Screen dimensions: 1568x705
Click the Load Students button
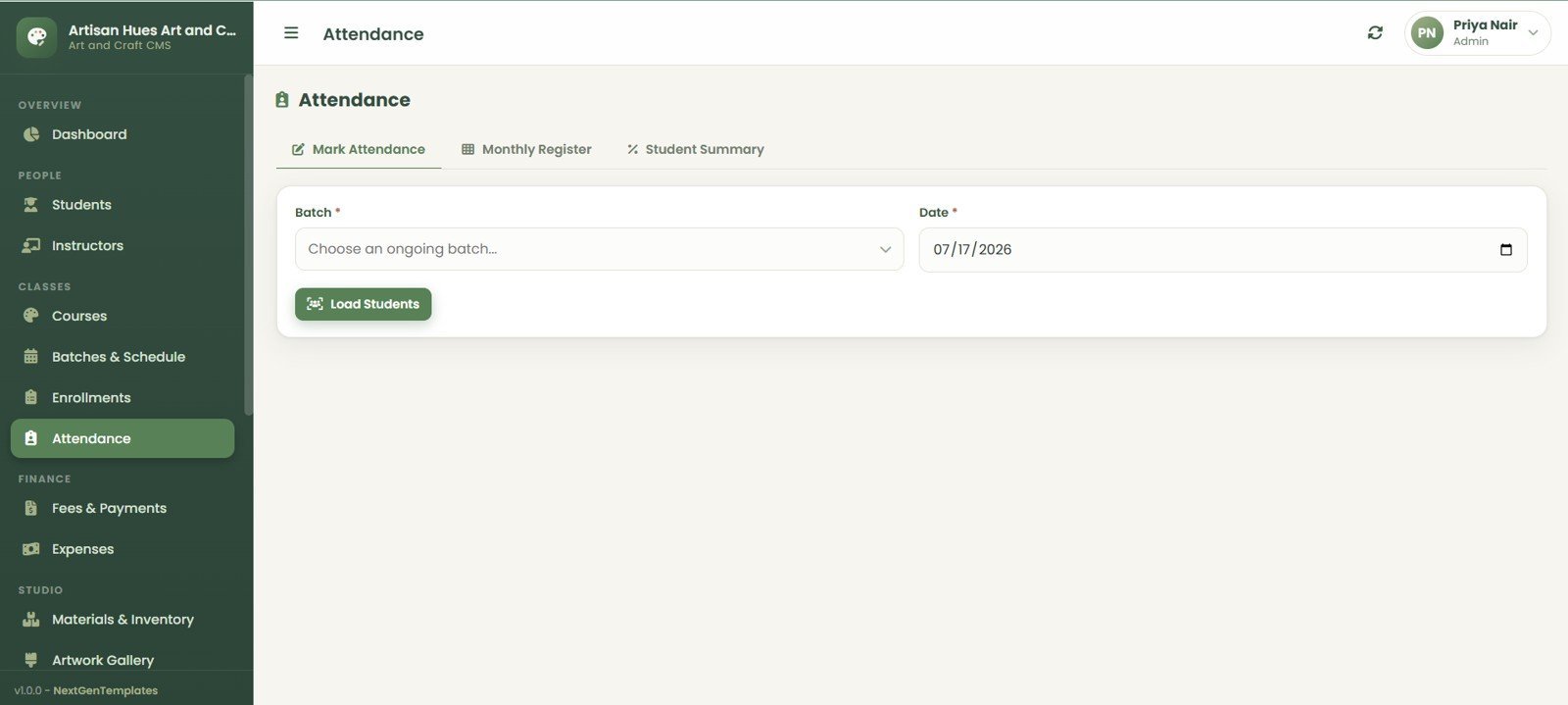pos(364,304)
